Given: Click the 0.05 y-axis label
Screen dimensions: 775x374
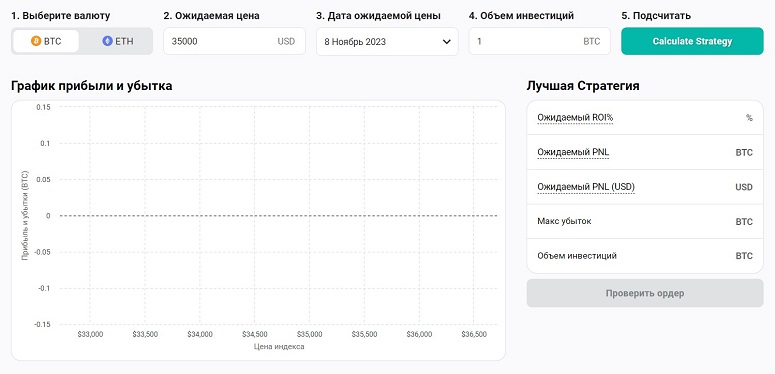Looking at the screenshot, I should [x=43, y=179].
